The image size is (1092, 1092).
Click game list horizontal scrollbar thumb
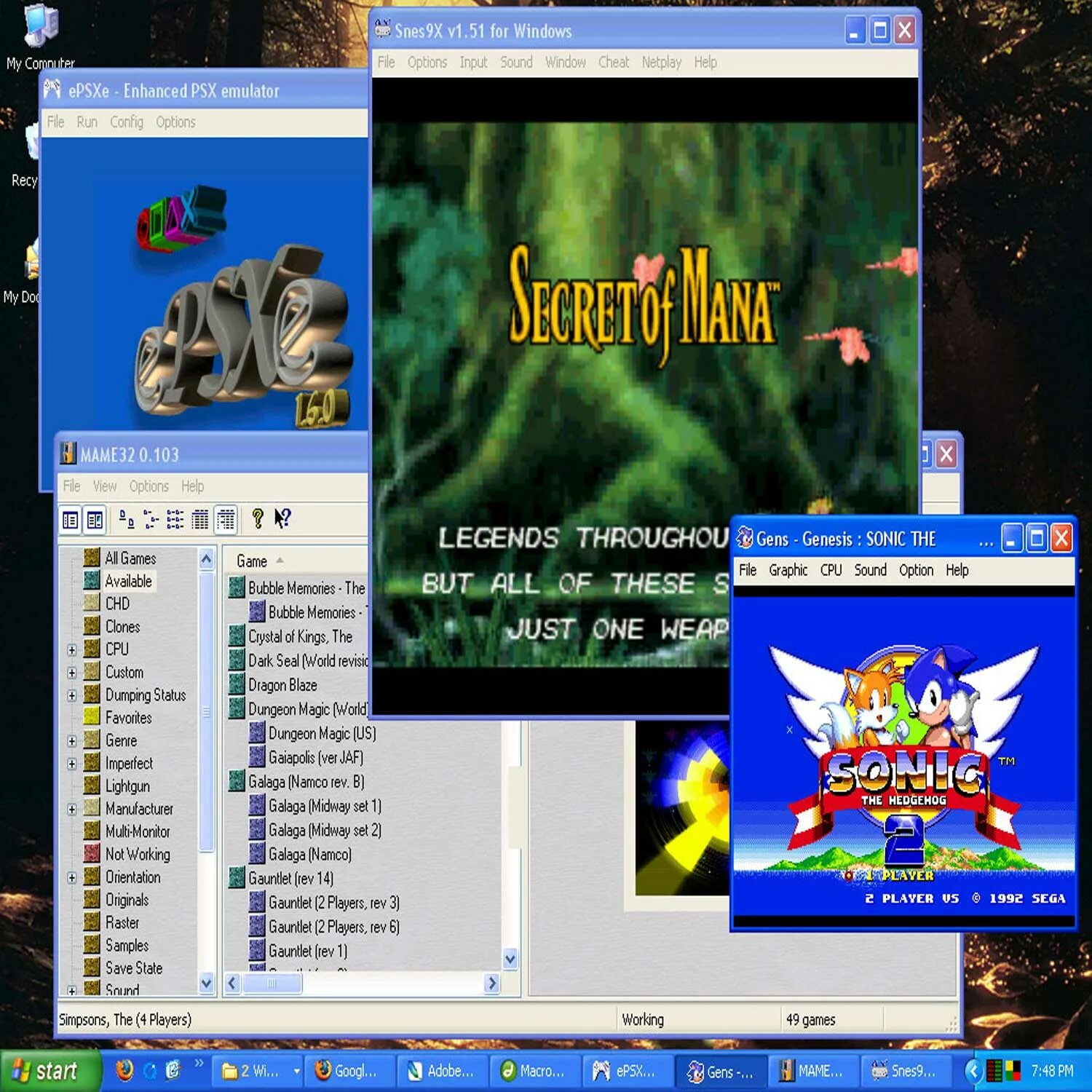click(x=272, y=984)
